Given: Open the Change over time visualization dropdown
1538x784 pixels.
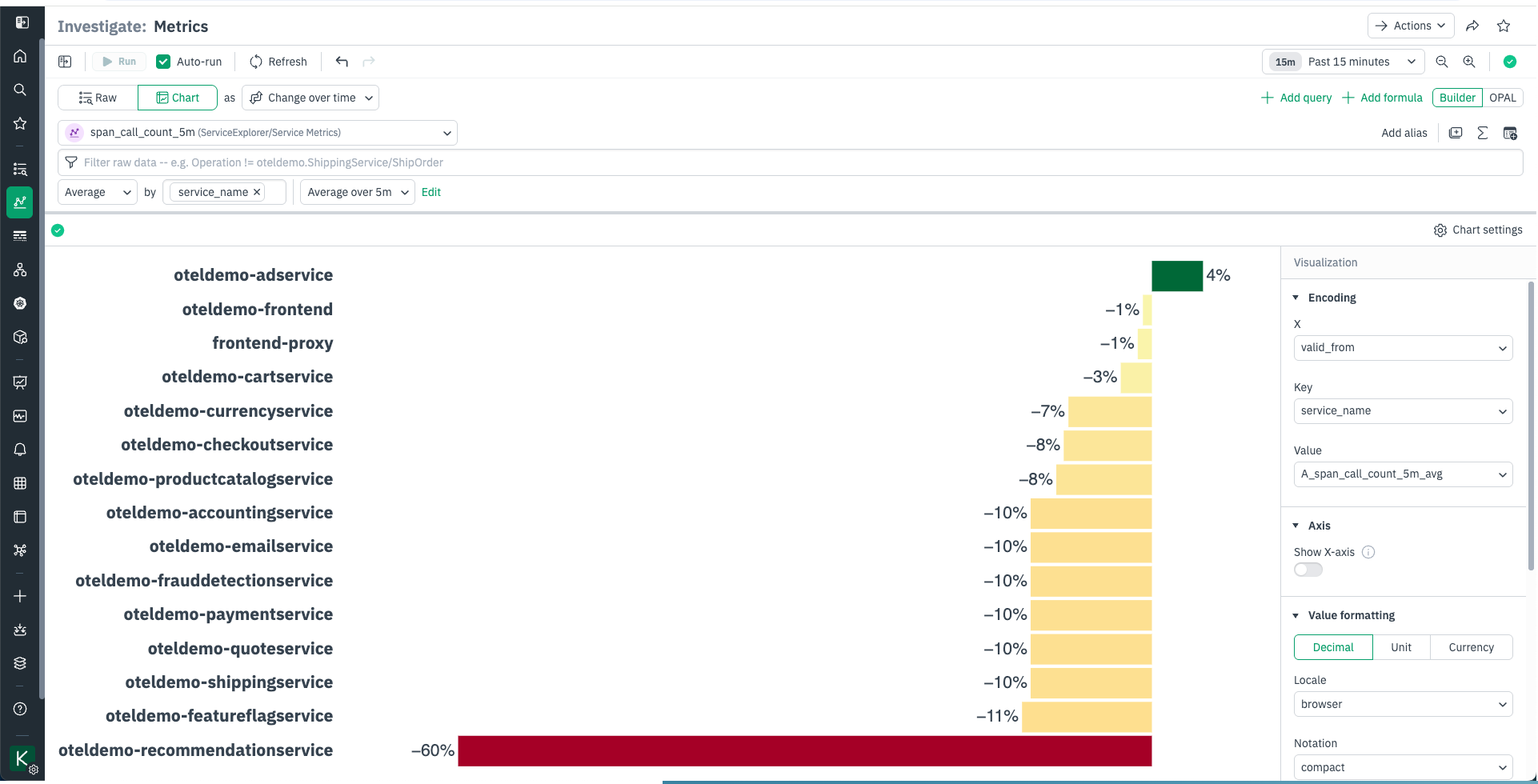Looking at the screenshot, I should tap(310, 98).
